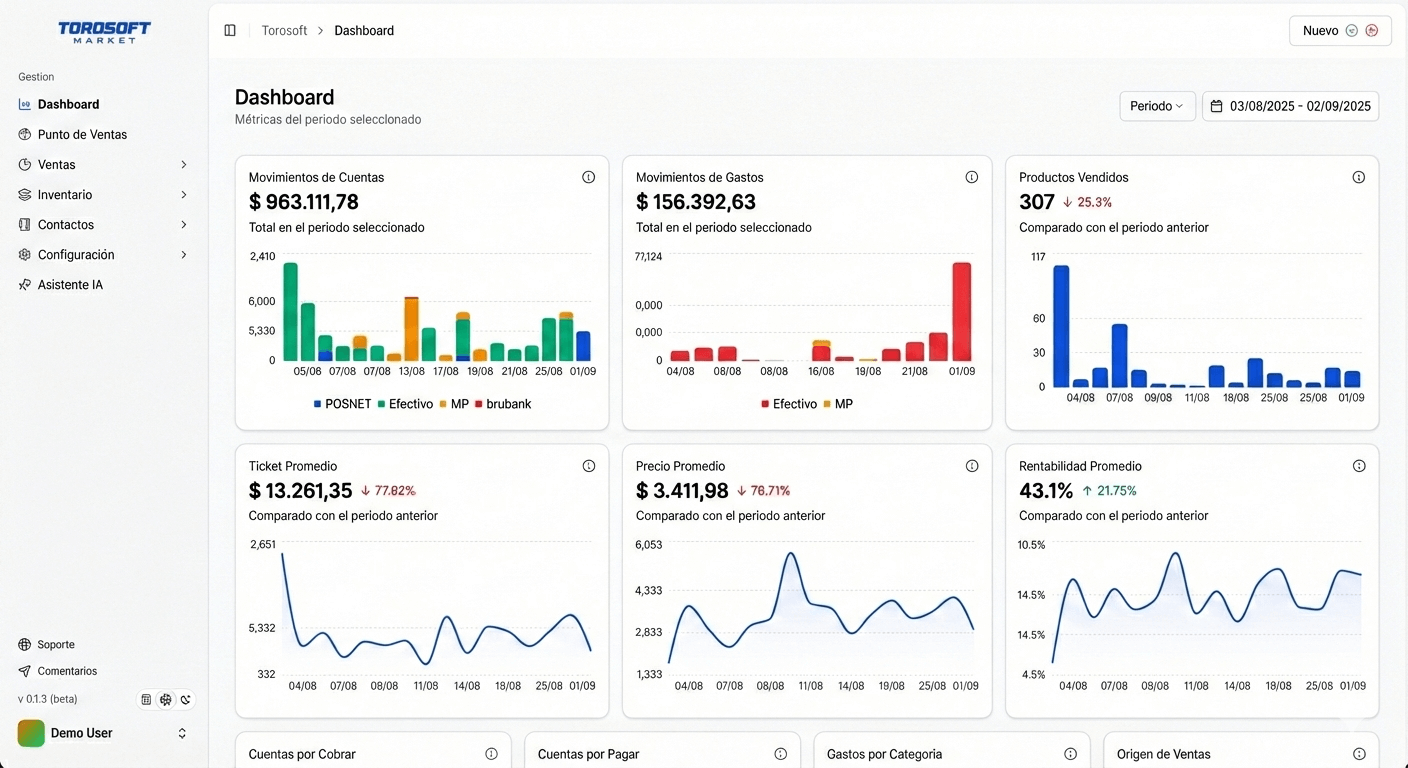Screen dimensions: 1408x768
Task: Click the Torosoft breadcrumb link
Action: (x=284, y=30)
